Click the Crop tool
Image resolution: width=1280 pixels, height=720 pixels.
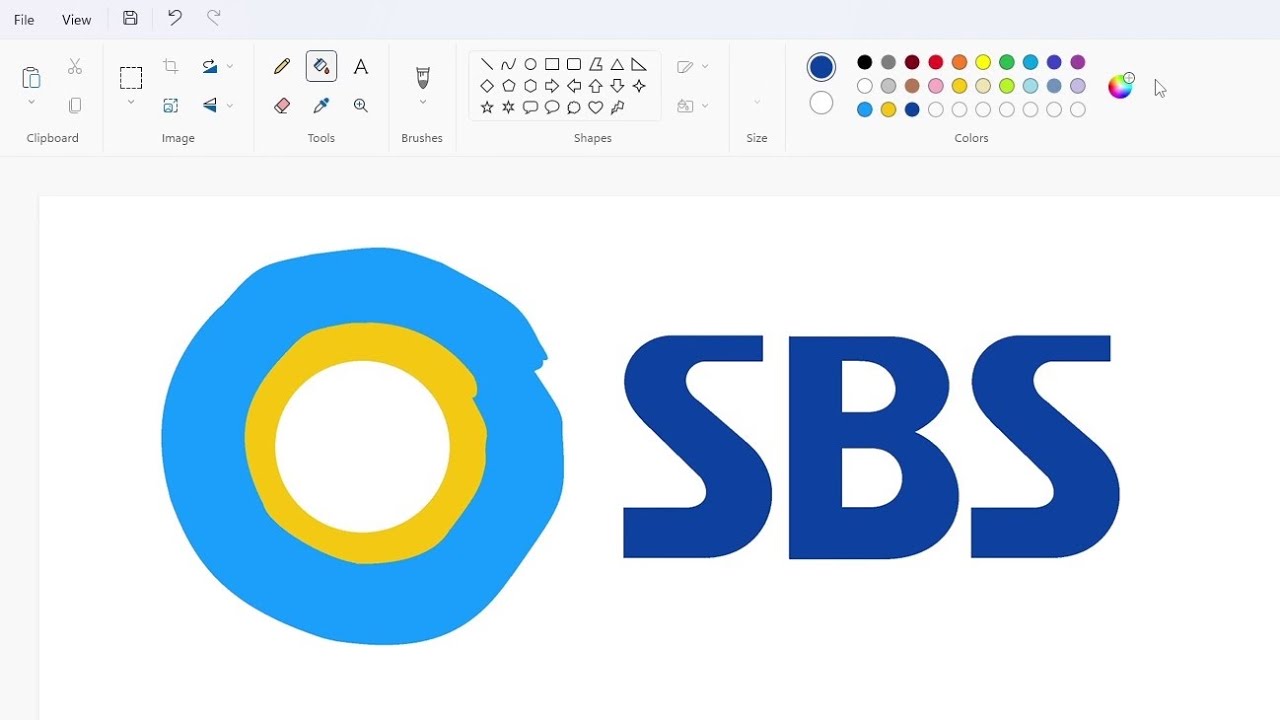(171, 67)
